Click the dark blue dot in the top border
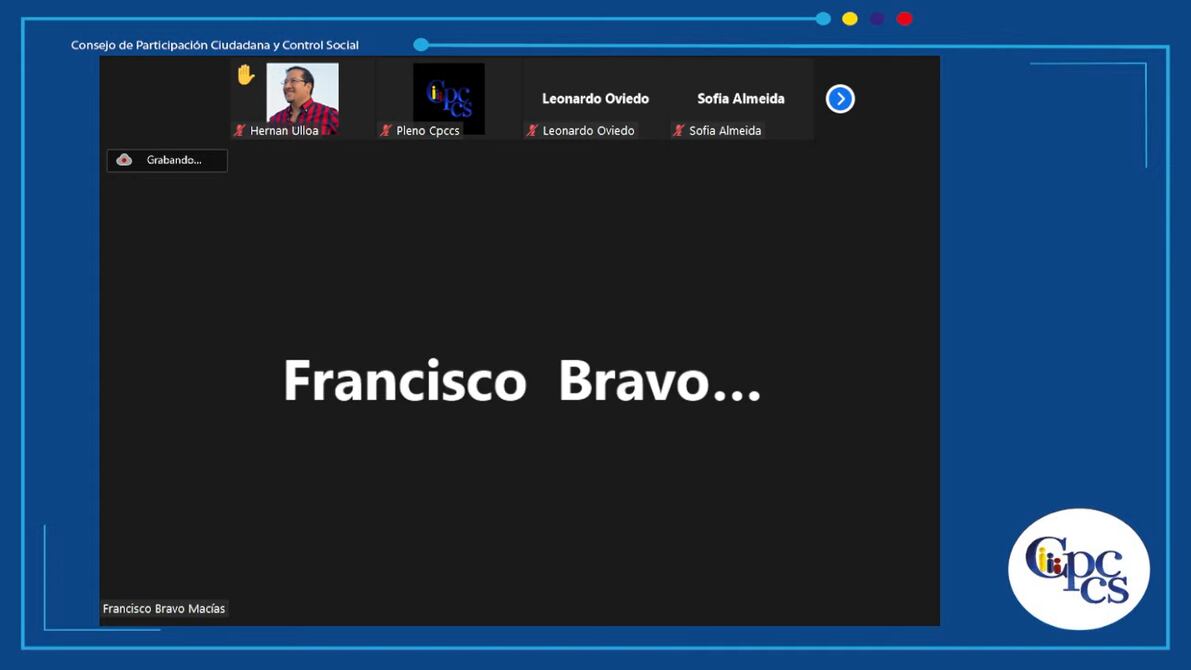This screenshot has height=670, width=1191. click(877, 19)
